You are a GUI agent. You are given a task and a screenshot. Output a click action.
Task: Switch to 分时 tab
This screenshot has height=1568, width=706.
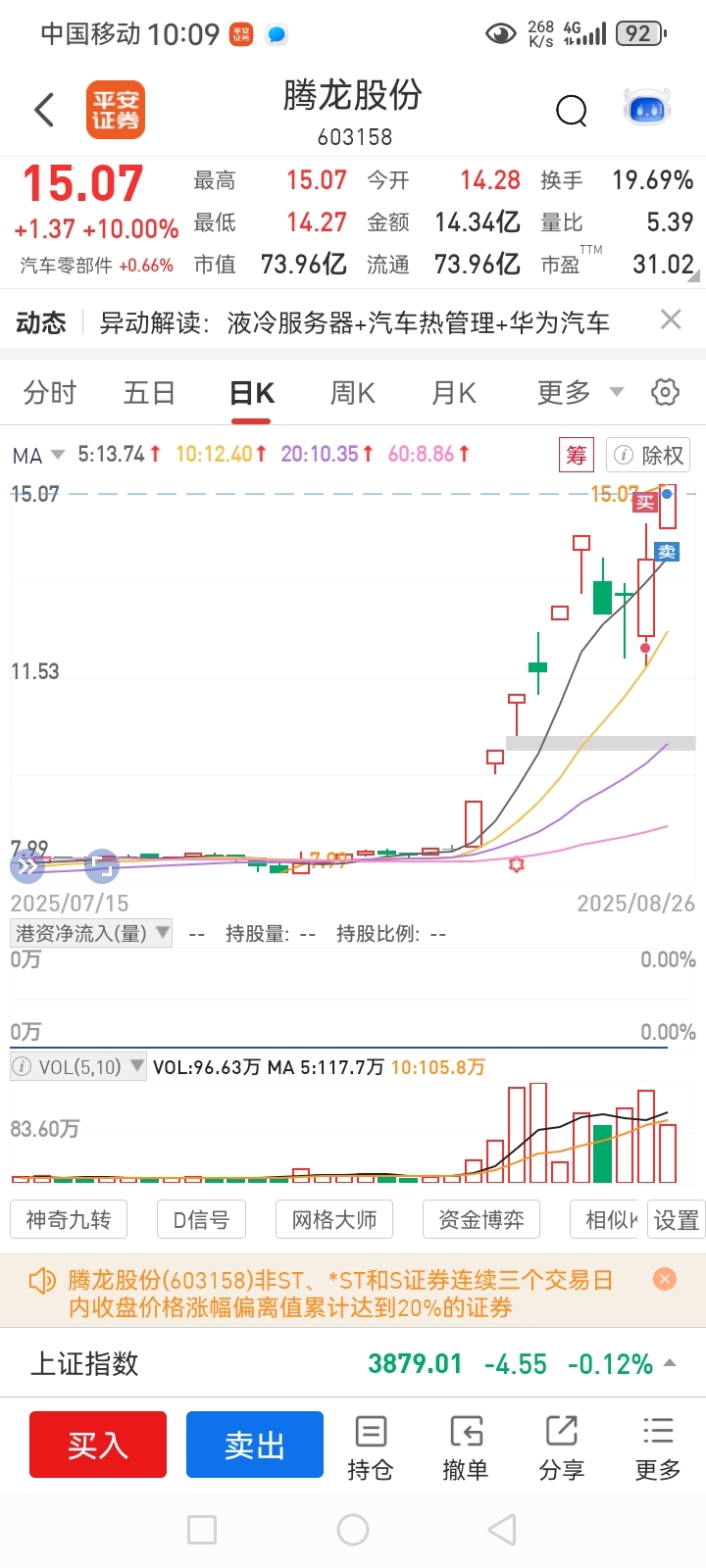[50, 393]
